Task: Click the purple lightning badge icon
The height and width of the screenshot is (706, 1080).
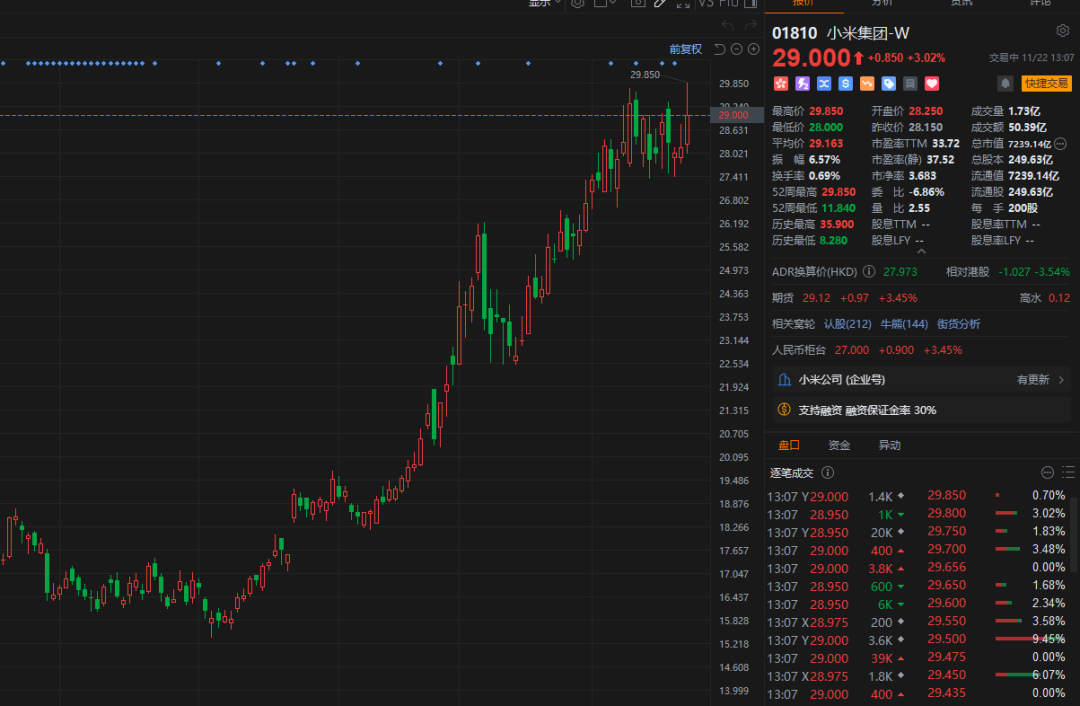Action: [x=802, y=84]
